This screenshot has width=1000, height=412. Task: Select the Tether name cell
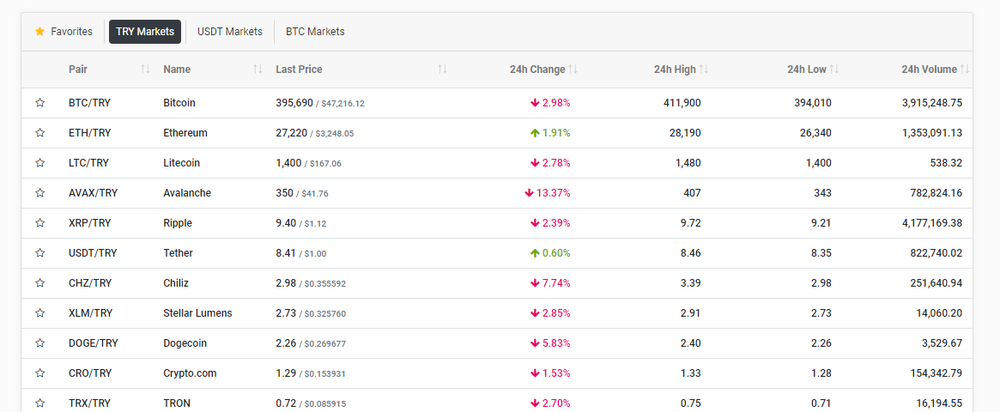pyautogui.click(x=178, y=253)
